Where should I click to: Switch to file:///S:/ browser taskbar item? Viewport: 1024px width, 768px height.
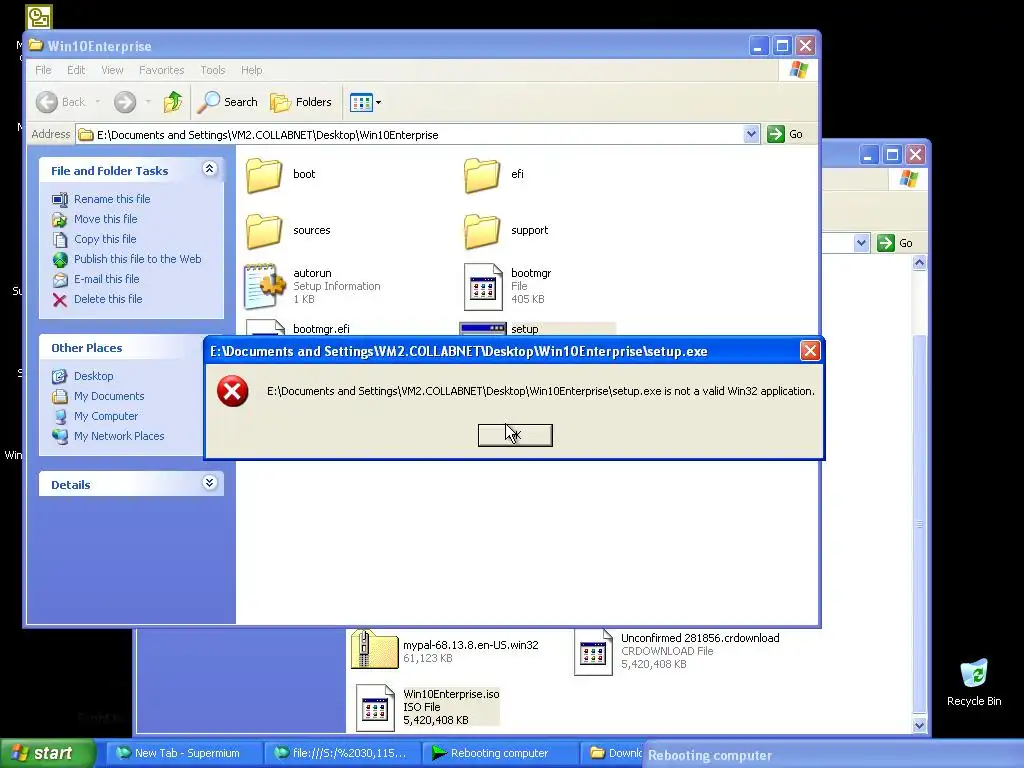point(344,753)
